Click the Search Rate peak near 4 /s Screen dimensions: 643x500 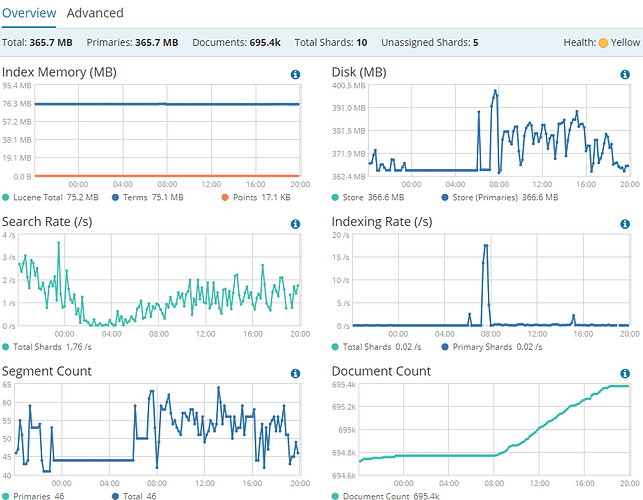pyautogui.click(x=59, y=243)
